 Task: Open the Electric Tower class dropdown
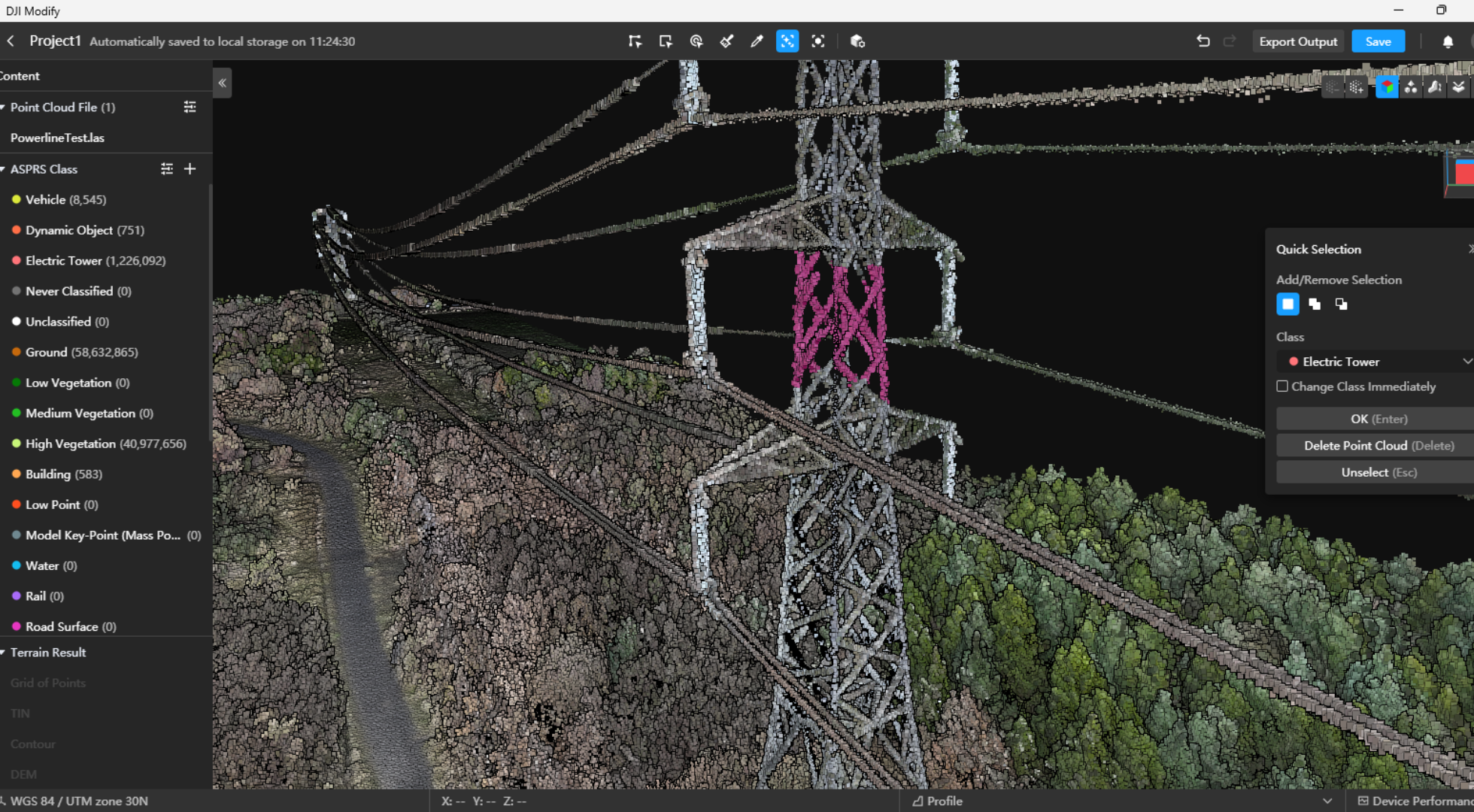1376,362
